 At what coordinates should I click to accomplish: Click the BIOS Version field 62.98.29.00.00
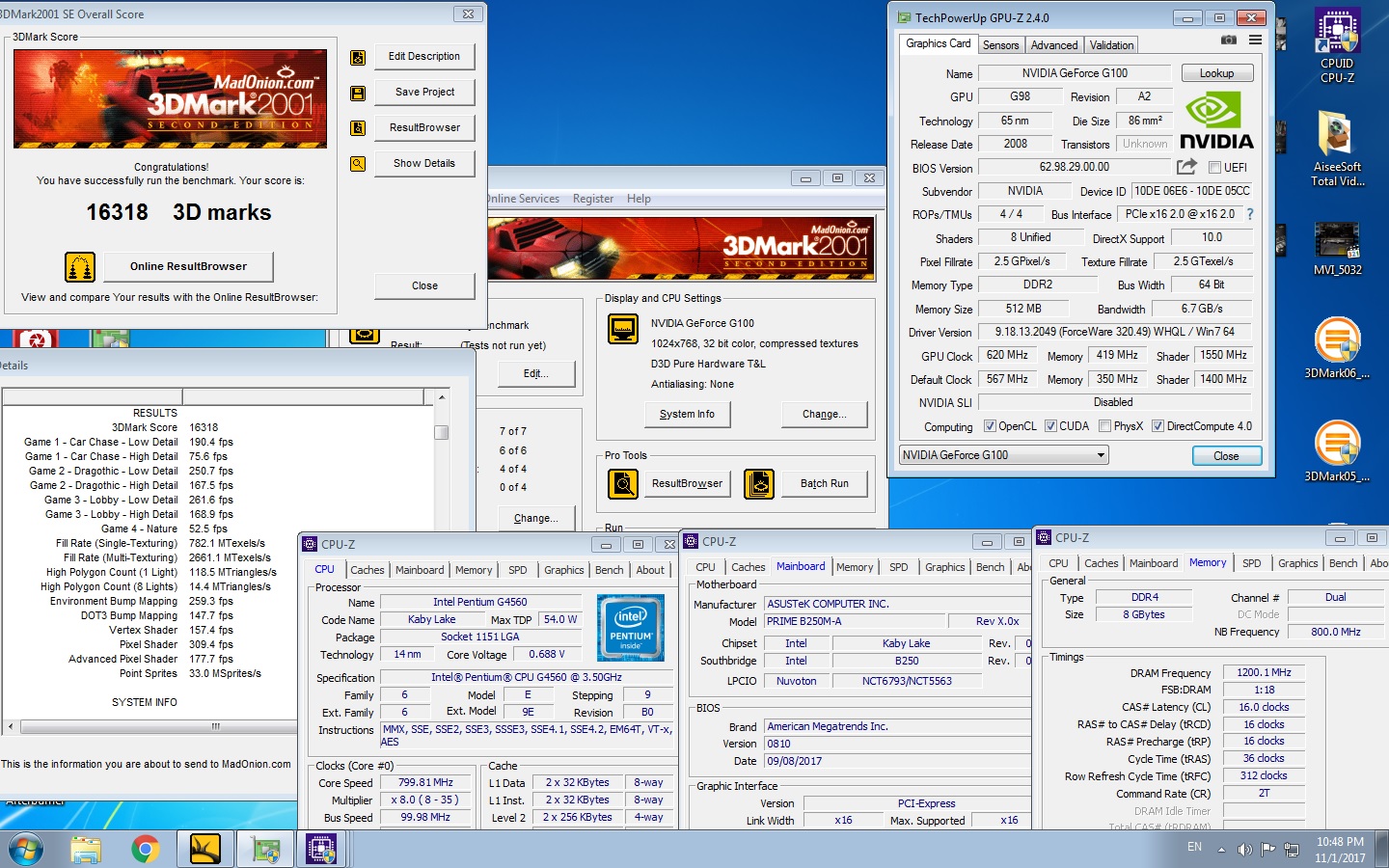click(1074, 167)
